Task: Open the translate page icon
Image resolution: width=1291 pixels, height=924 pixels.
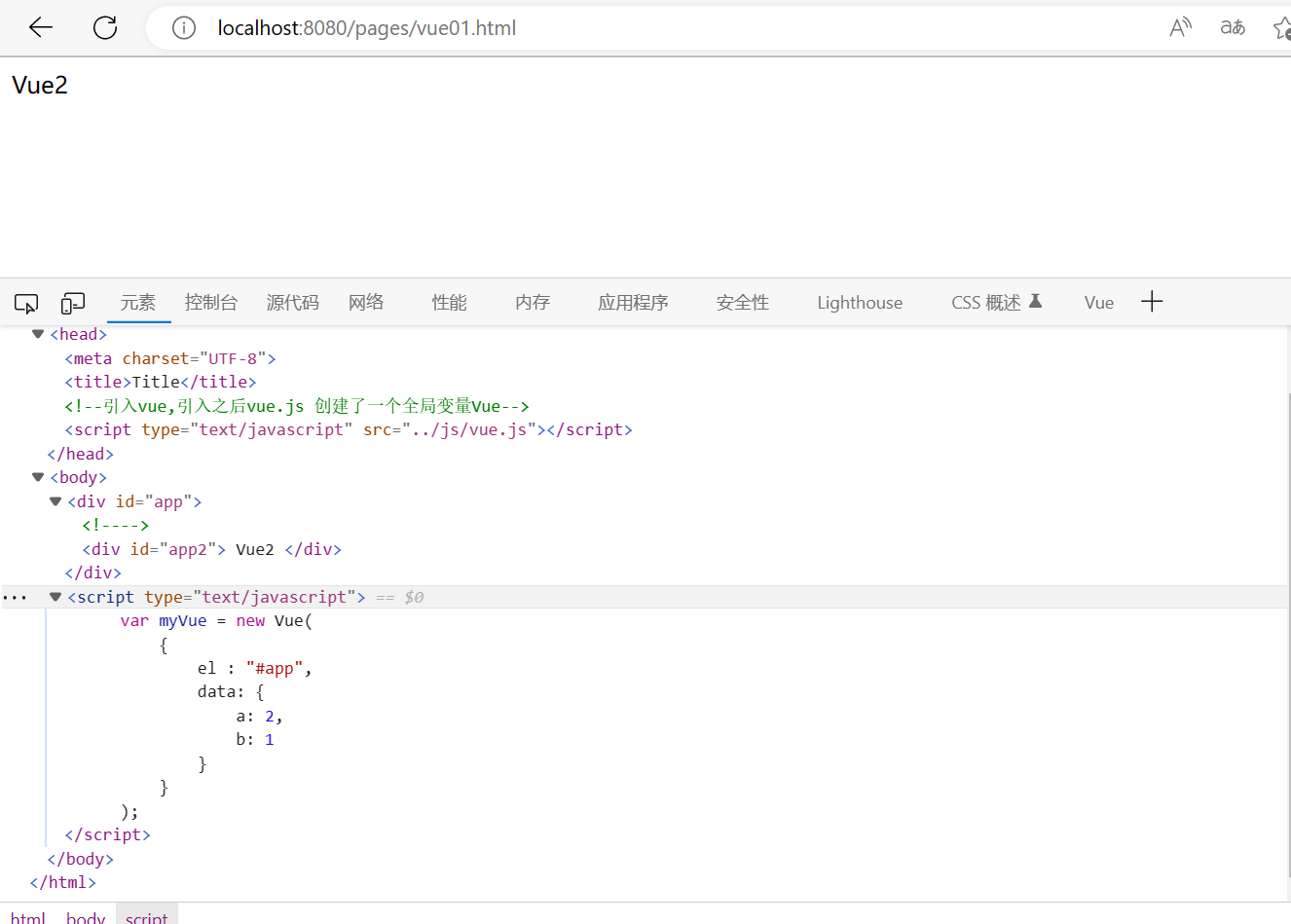Action: (1233, 27)
